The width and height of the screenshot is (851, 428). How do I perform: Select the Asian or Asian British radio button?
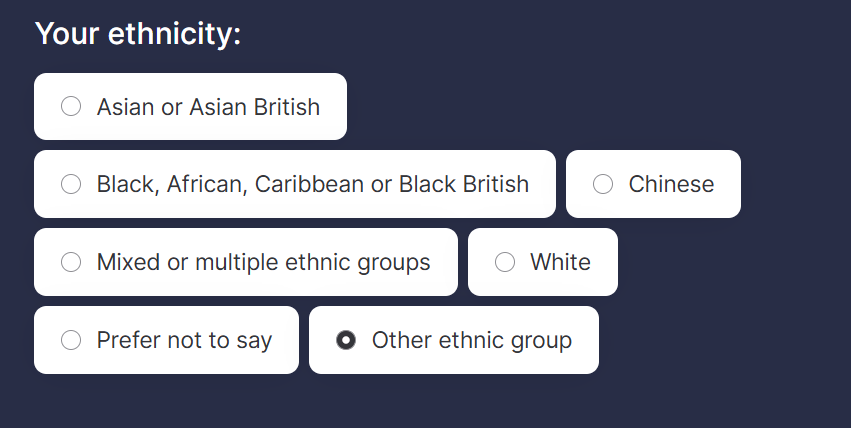pos(71,106)
